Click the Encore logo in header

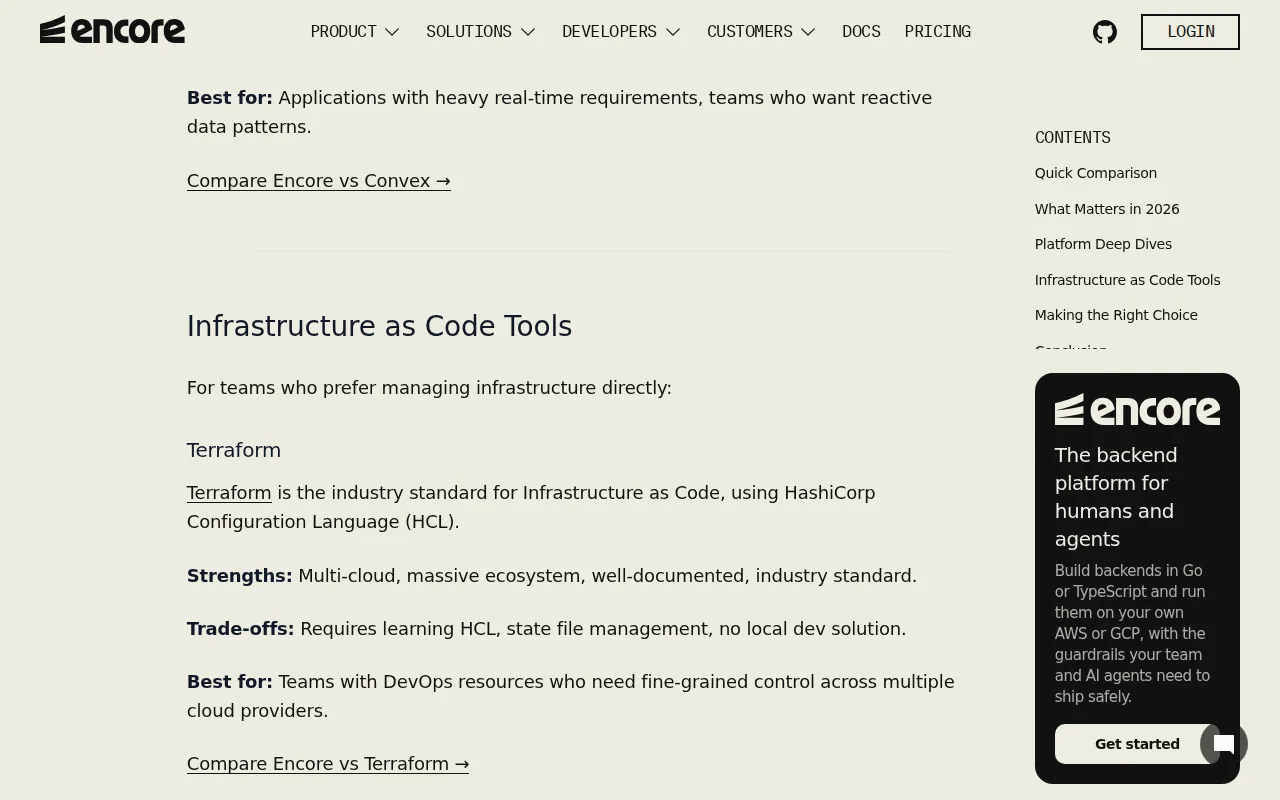(x=112, y=30)
